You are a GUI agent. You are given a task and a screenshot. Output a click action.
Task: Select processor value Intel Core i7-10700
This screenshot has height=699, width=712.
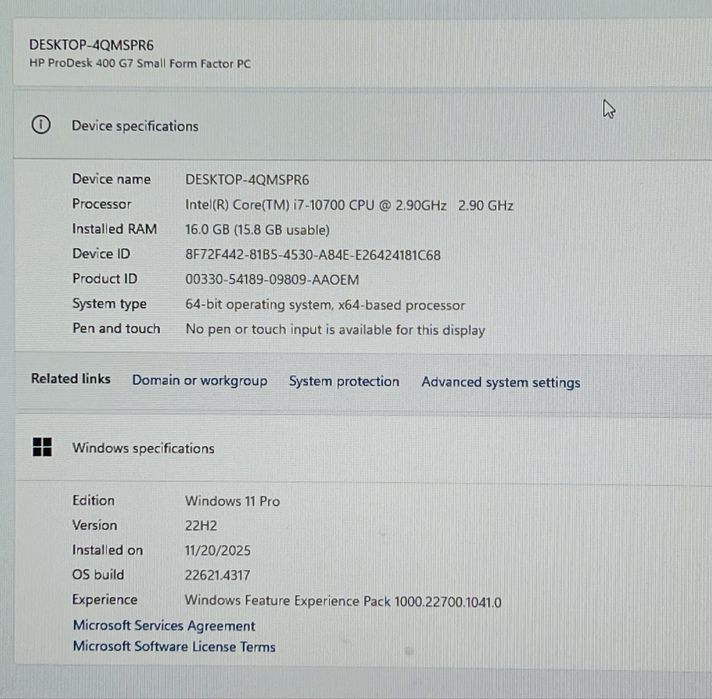click(349, 205)
